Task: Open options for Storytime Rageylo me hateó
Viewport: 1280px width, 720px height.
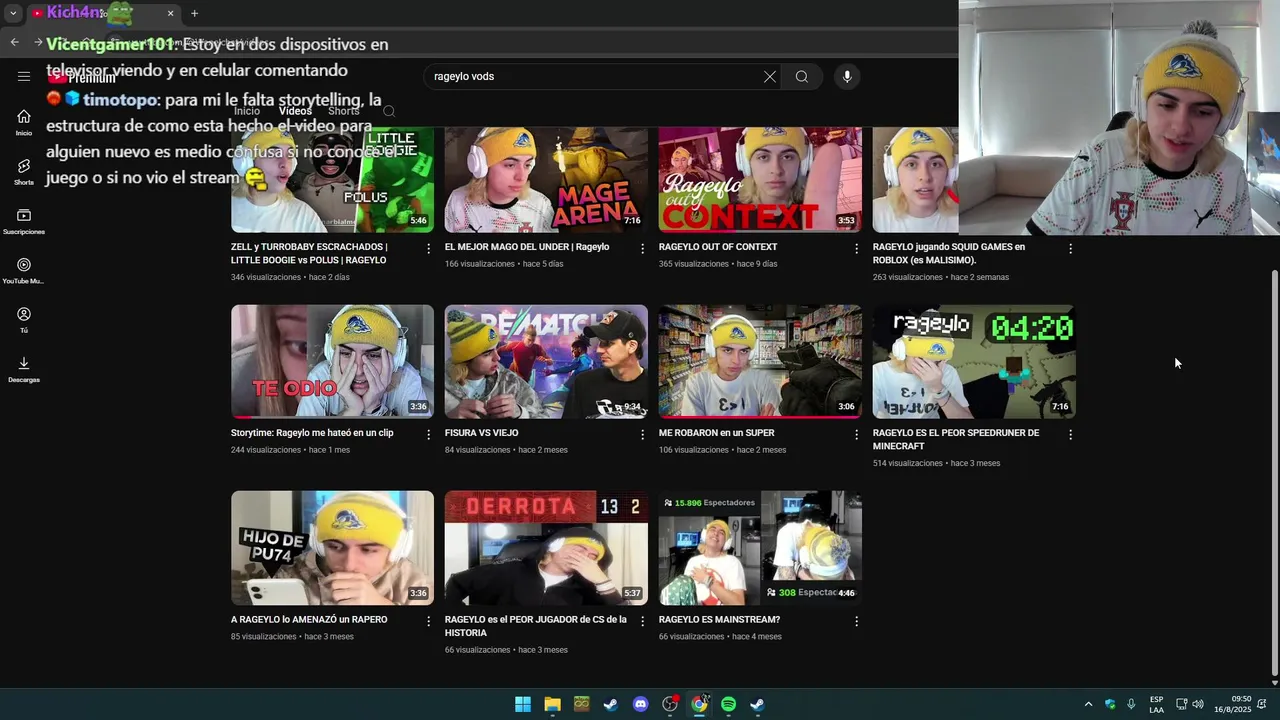Action: (x=429, y=434)
